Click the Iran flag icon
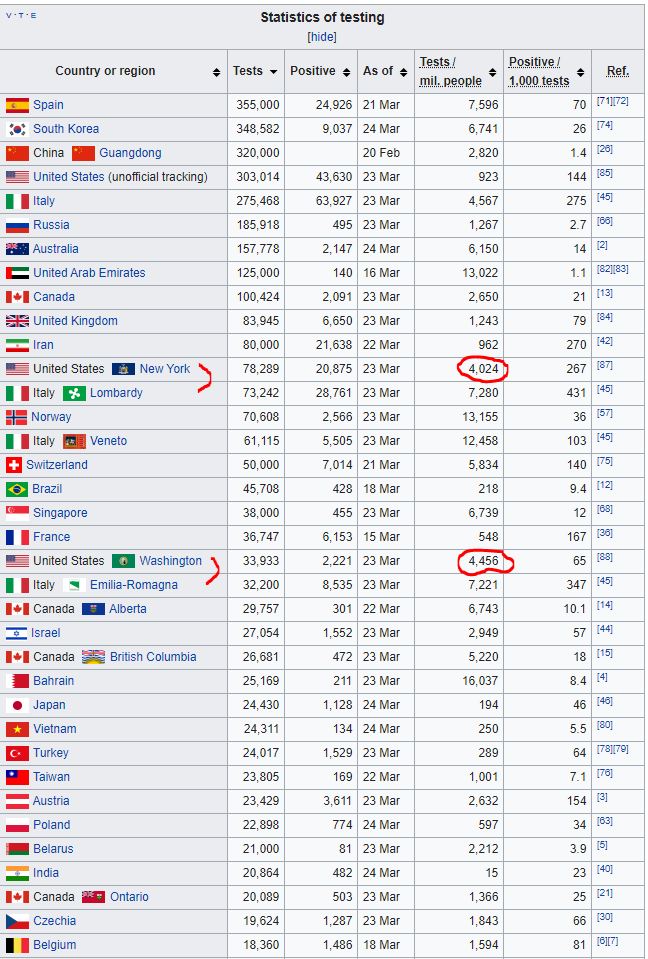The width and height of the screenshot is (648, 959). pos(17,345)
